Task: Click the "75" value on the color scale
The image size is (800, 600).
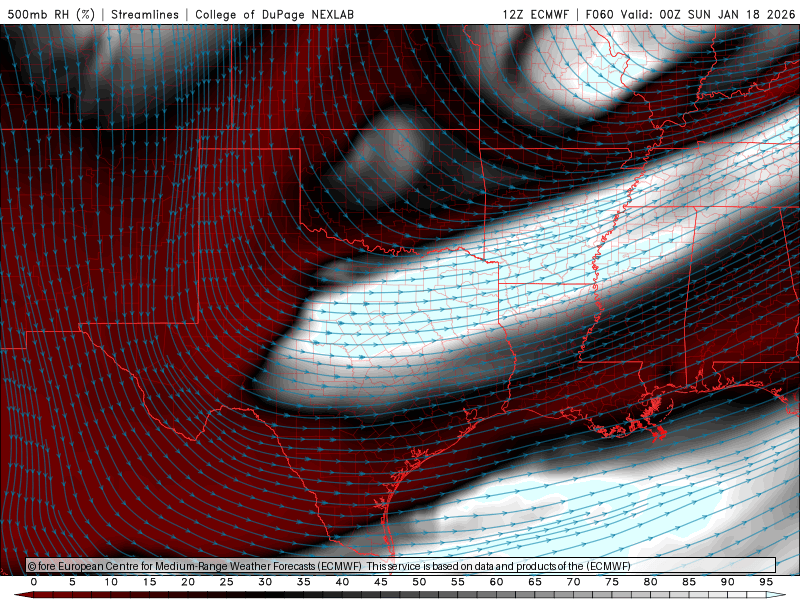Action: [x=612, y=582]
